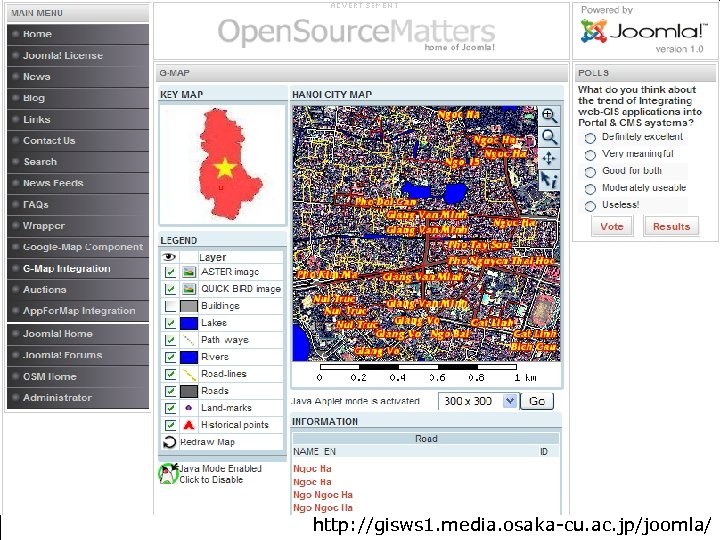Open Joomla! License menu item
The height and width of the screenshot is (540, 720).
point(78,56)
